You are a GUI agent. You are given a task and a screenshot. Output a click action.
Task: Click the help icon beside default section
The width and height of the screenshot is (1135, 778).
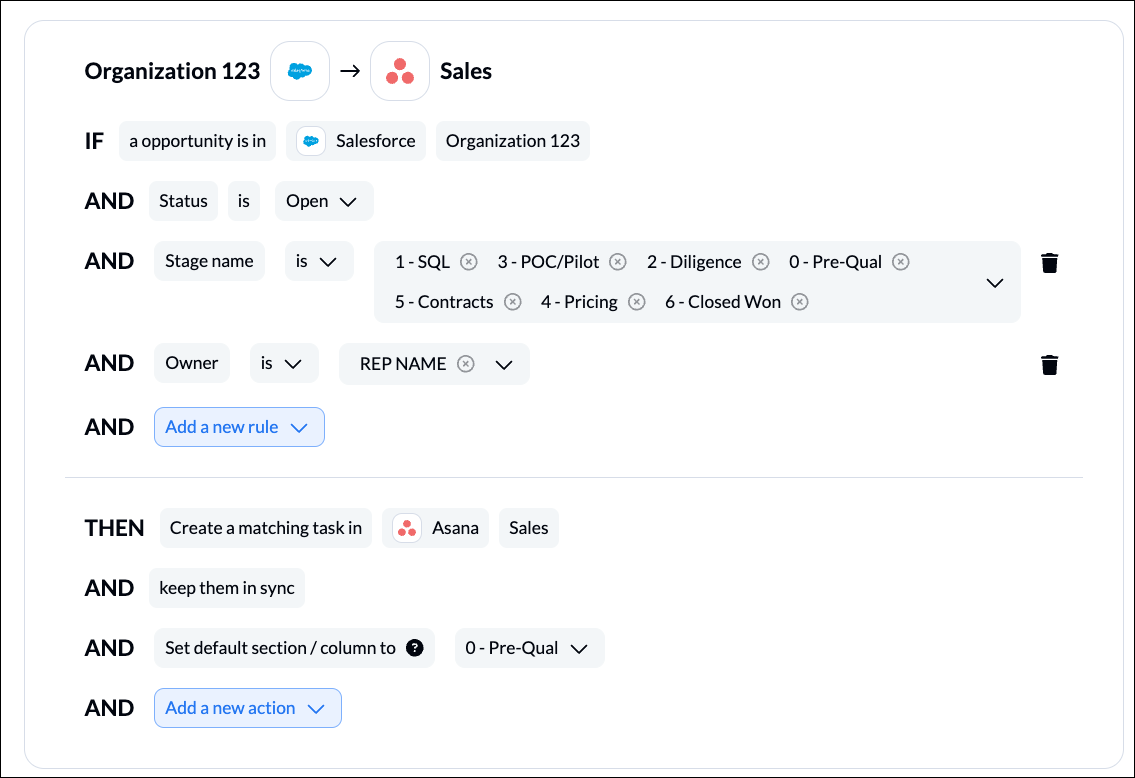tap(415, 648)
